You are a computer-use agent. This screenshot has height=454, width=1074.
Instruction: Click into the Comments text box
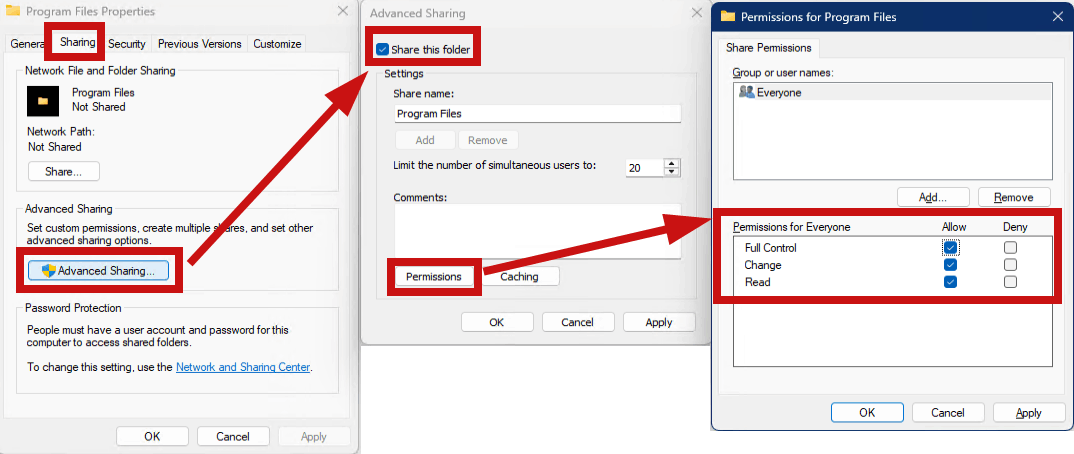(538, 231)
